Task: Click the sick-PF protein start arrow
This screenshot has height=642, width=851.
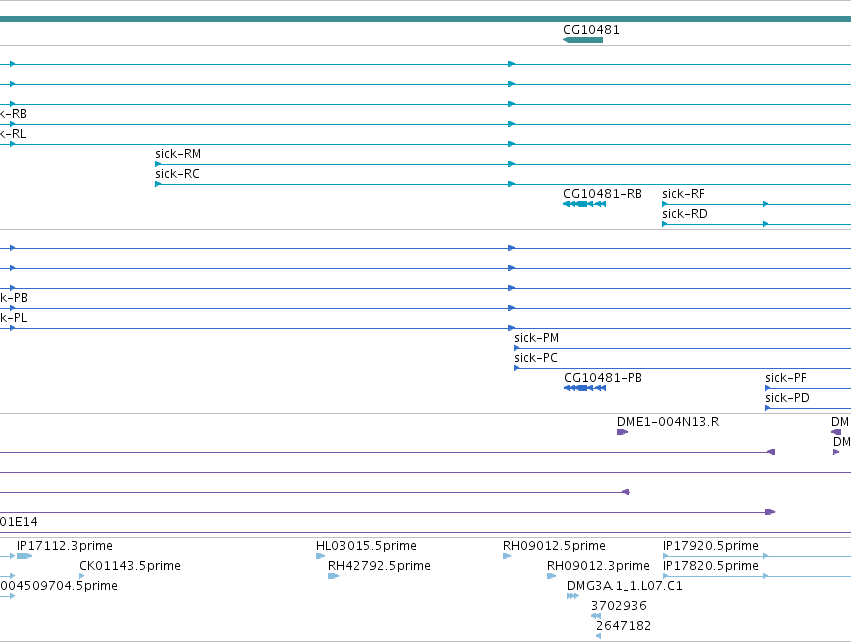Action: (x=768, y=388)
